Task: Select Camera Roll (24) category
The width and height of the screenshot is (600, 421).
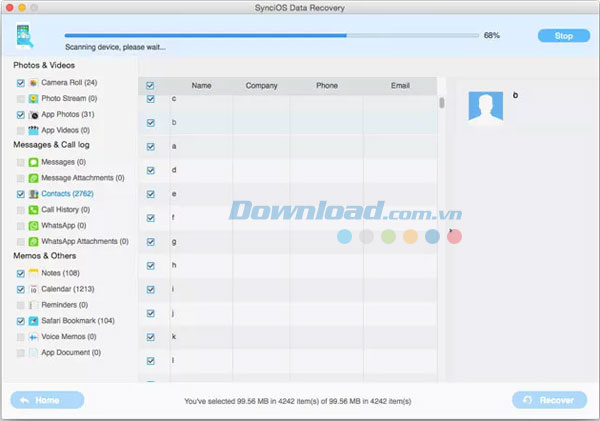Action: (69, 83)
